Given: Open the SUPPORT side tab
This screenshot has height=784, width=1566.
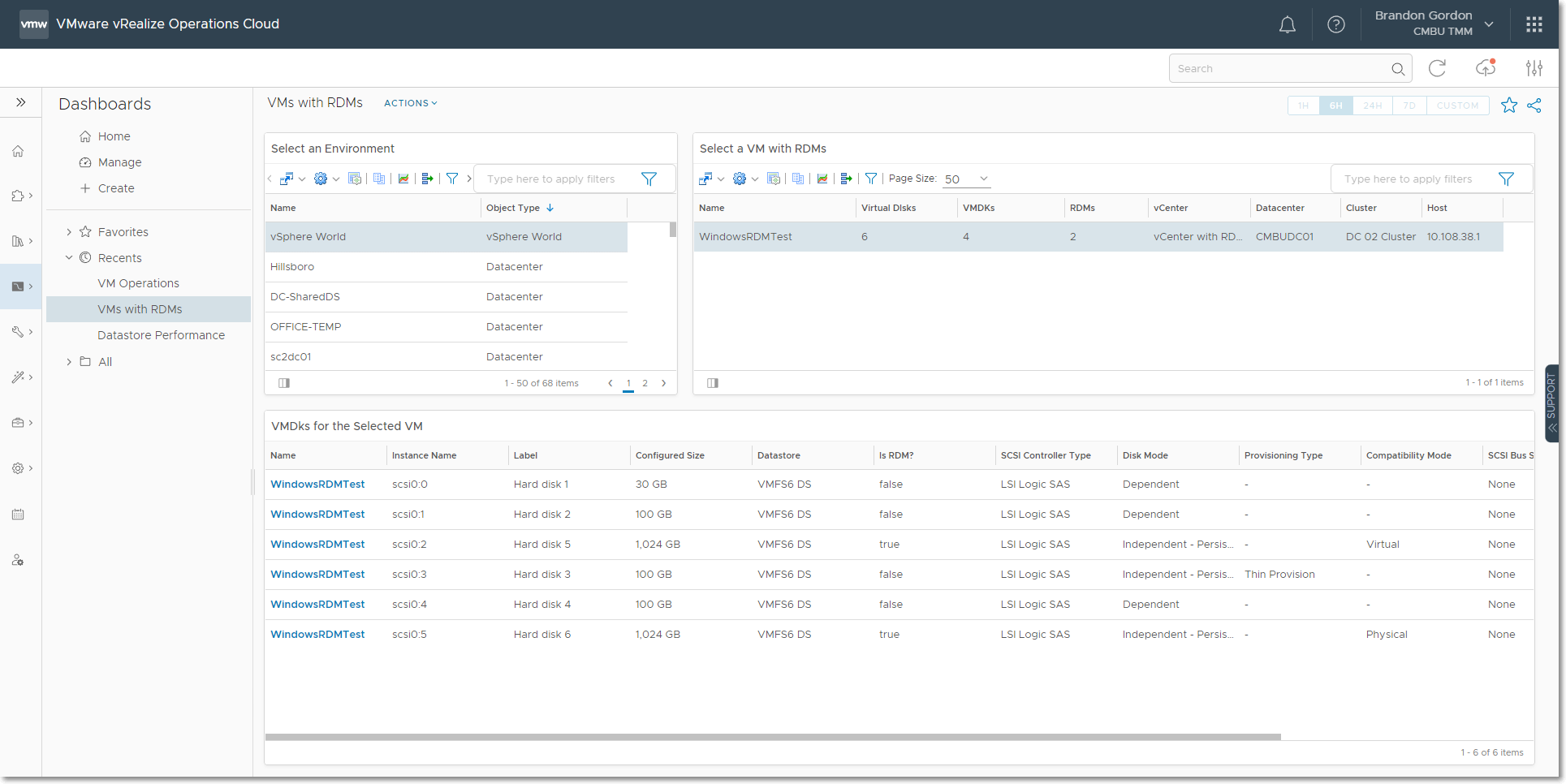Looking at the screenshot, I should click(1551, 403).
